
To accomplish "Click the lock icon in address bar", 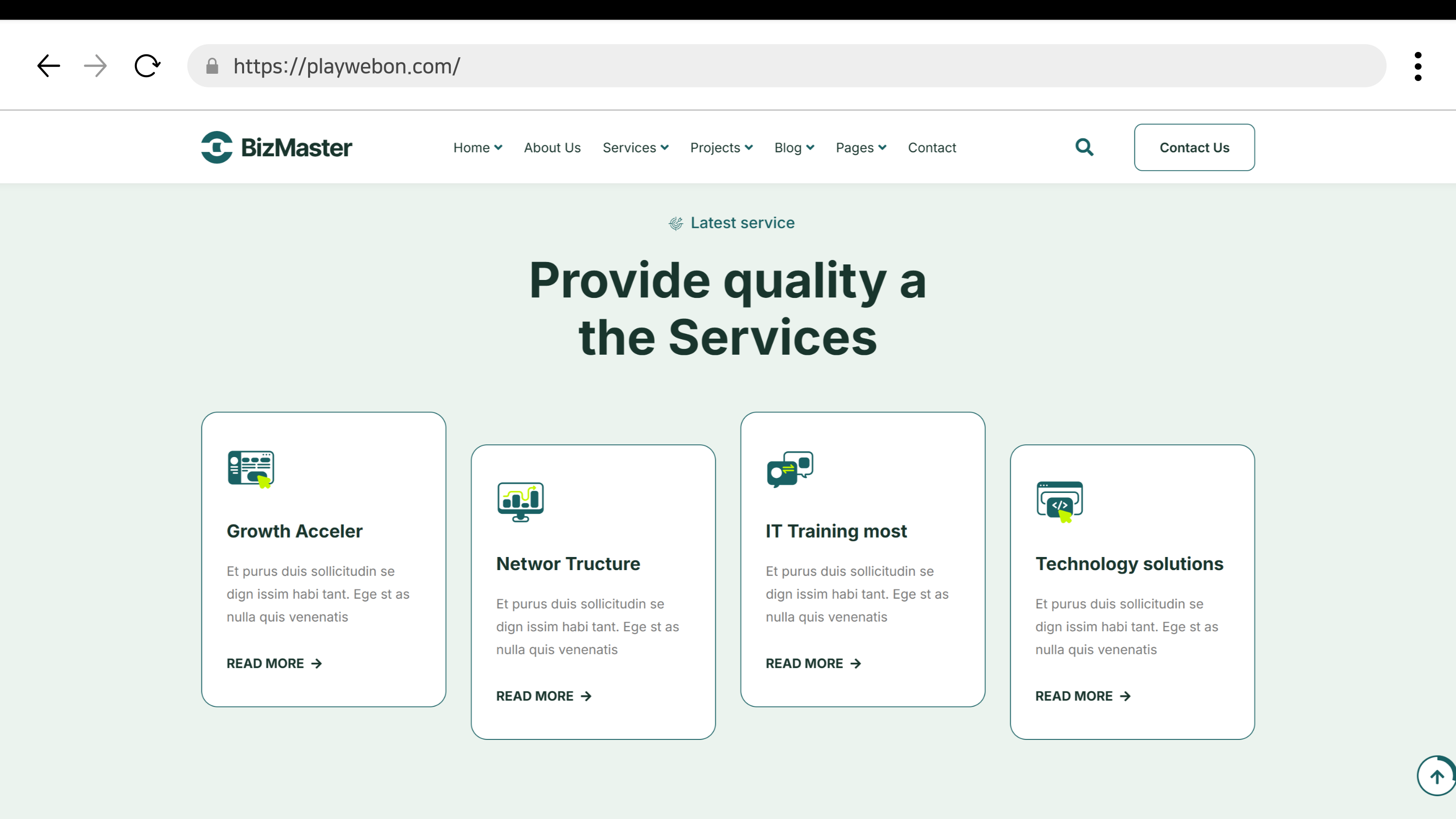I will coord(212,66).
